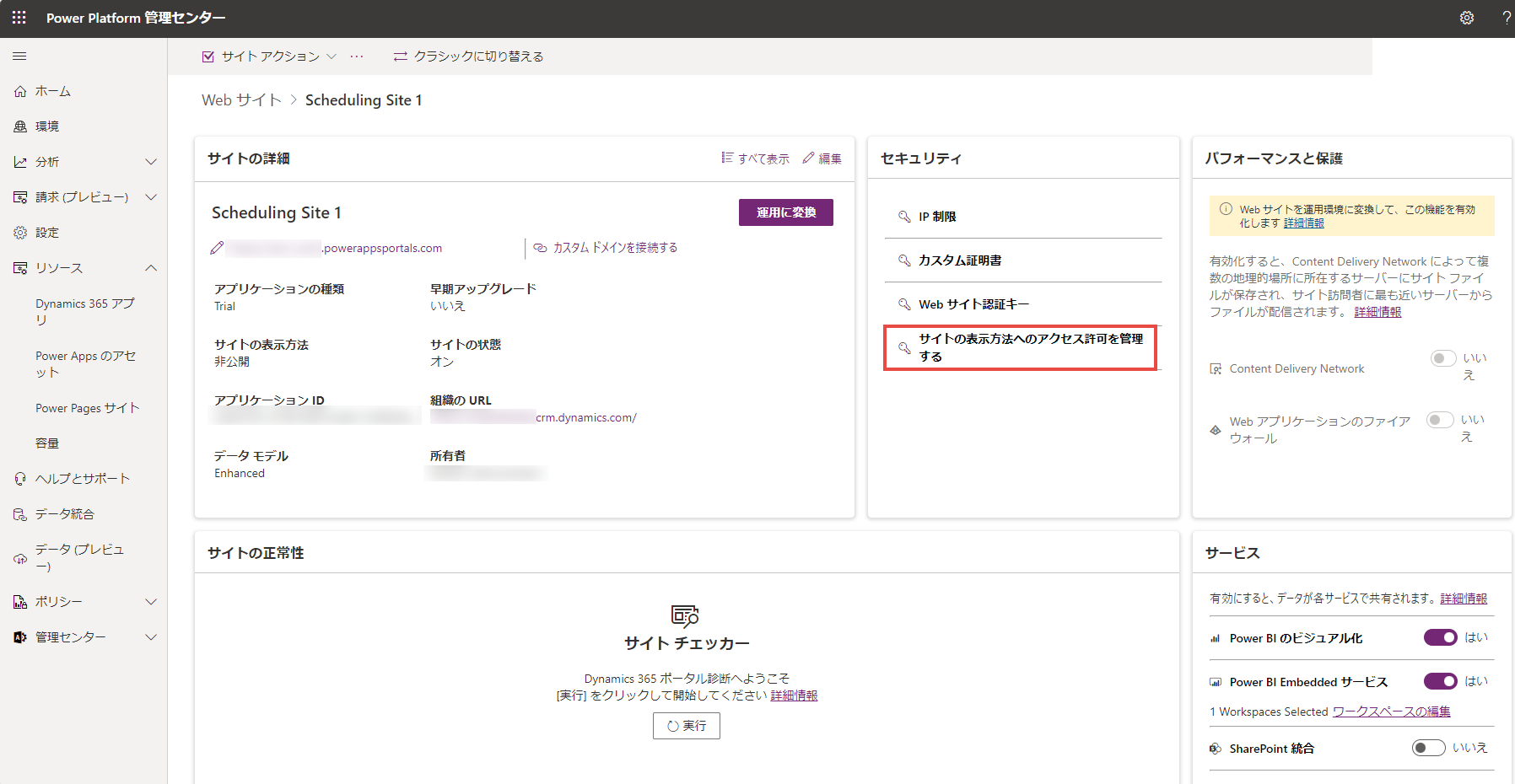Click the organization URL crm.dynamics.com
This screenshot has height=784, width=1515.
point(585,417)
